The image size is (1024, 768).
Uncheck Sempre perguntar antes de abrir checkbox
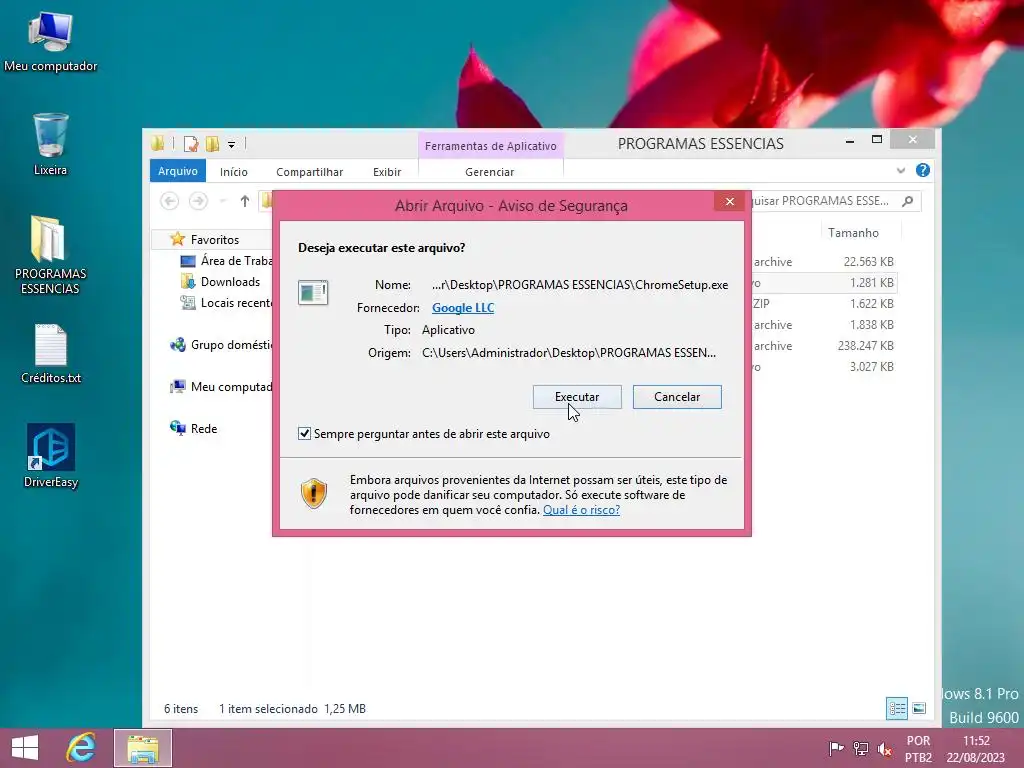point(304,434)
